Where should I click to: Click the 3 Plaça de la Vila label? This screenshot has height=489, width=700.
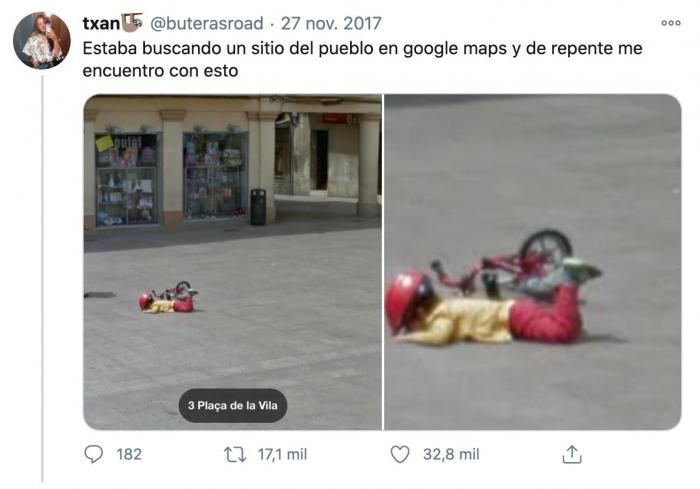pos(233,405)
